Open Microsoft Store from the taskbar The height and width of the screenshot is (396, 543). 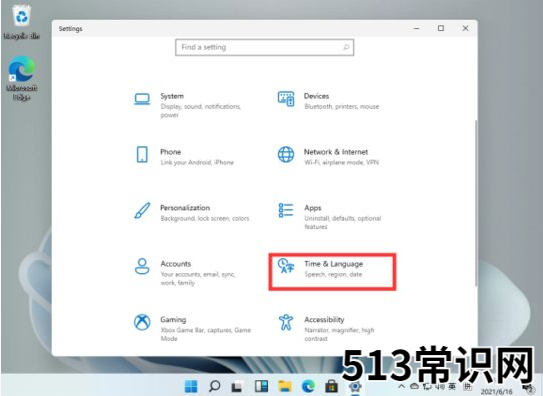(331, 386)
